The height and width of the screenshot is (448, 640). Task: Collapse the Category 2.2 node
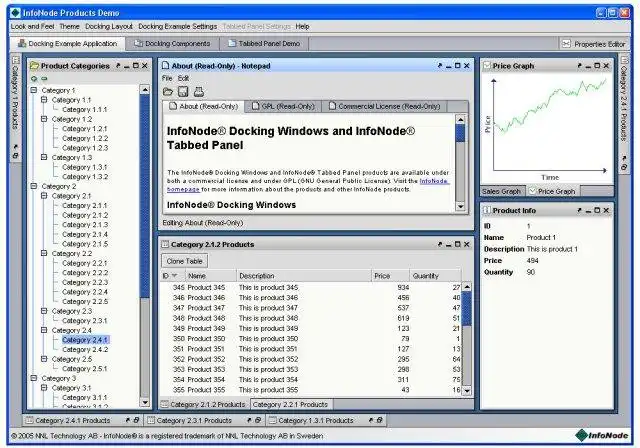click(x=44, y=253)
